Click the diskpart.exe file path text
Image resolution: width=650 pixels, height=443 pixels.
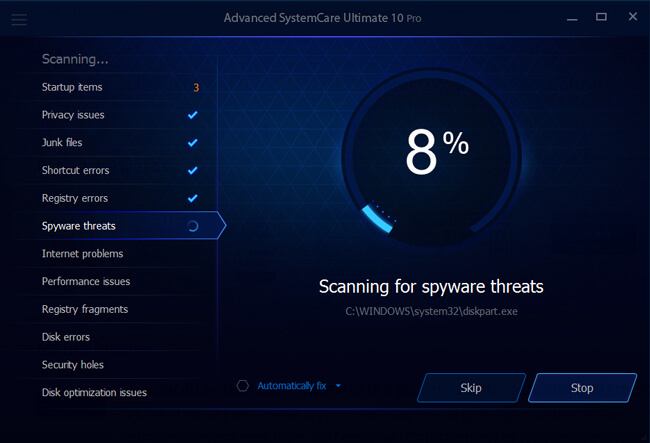(432, 311)
